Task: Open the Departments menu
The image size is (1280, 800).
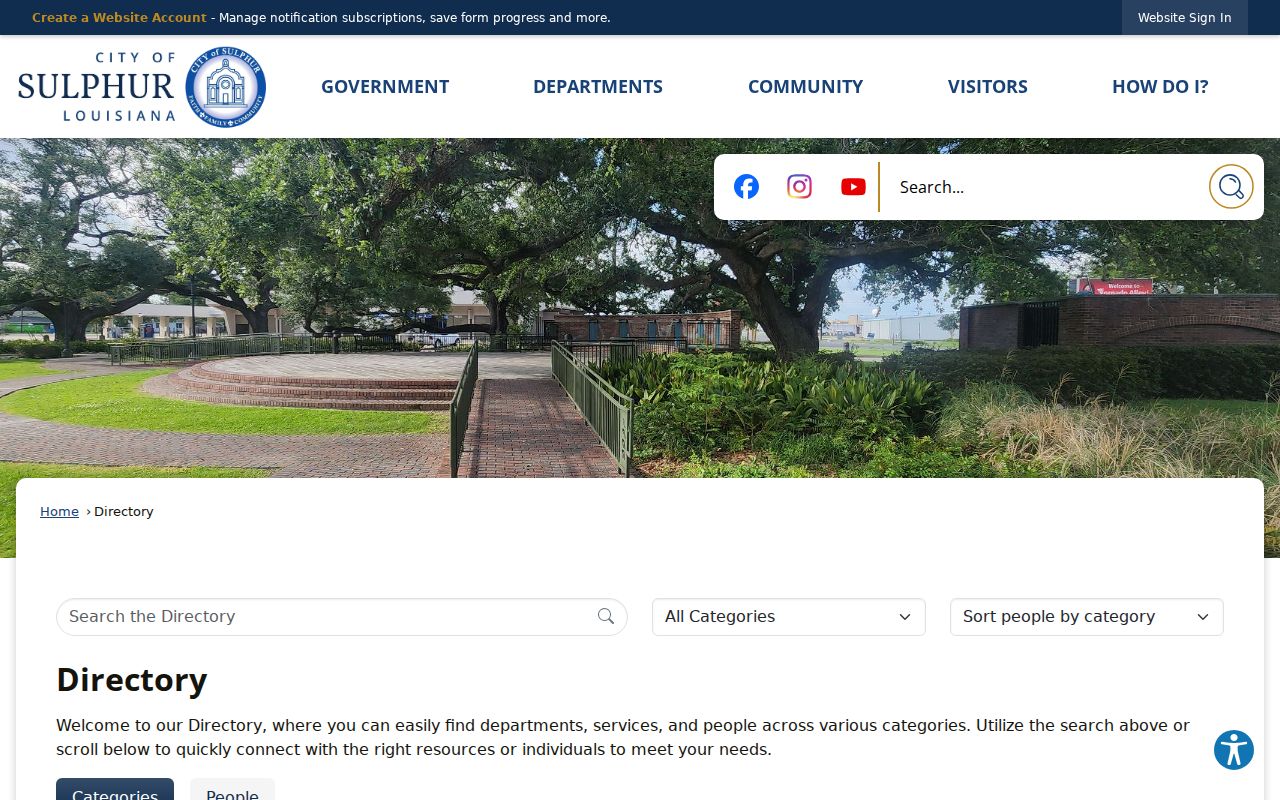Action: pyautogui.click(x=598, y=87)
